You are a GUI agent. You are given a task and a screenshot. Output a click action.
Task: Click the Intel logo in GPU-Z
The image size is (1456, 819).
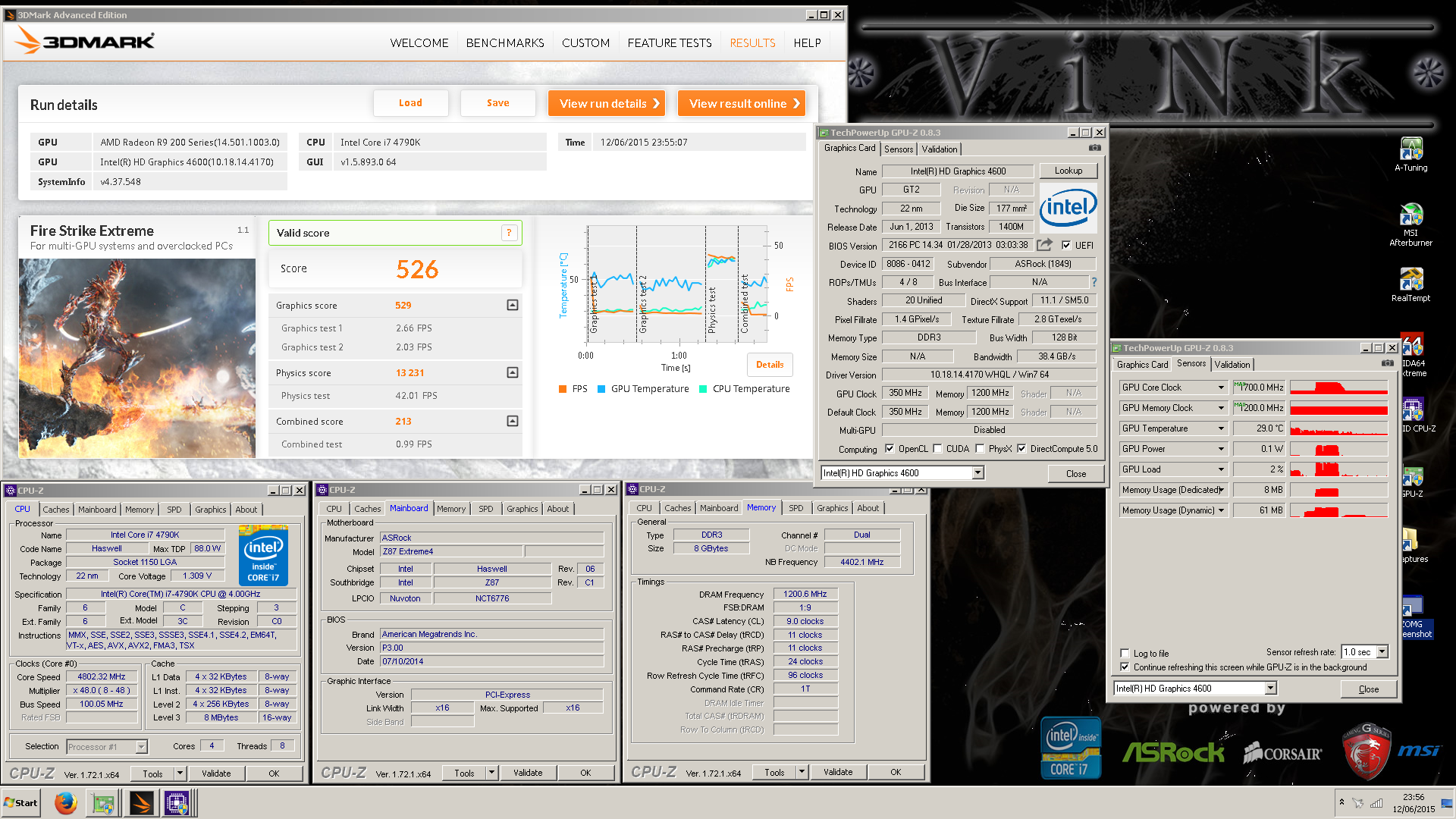point(1068,207)
